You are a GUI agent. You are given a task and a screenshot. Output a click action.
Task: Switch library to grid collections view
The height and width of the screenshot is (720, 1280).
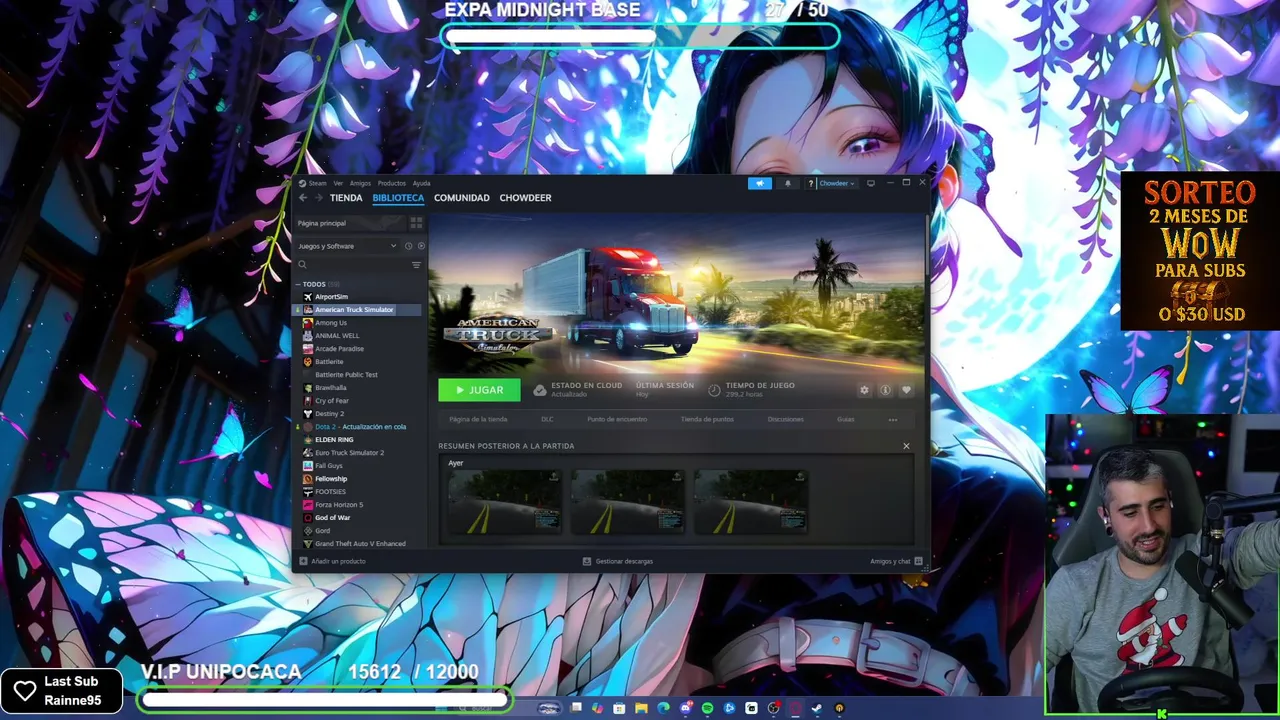[x=416, y=223]
